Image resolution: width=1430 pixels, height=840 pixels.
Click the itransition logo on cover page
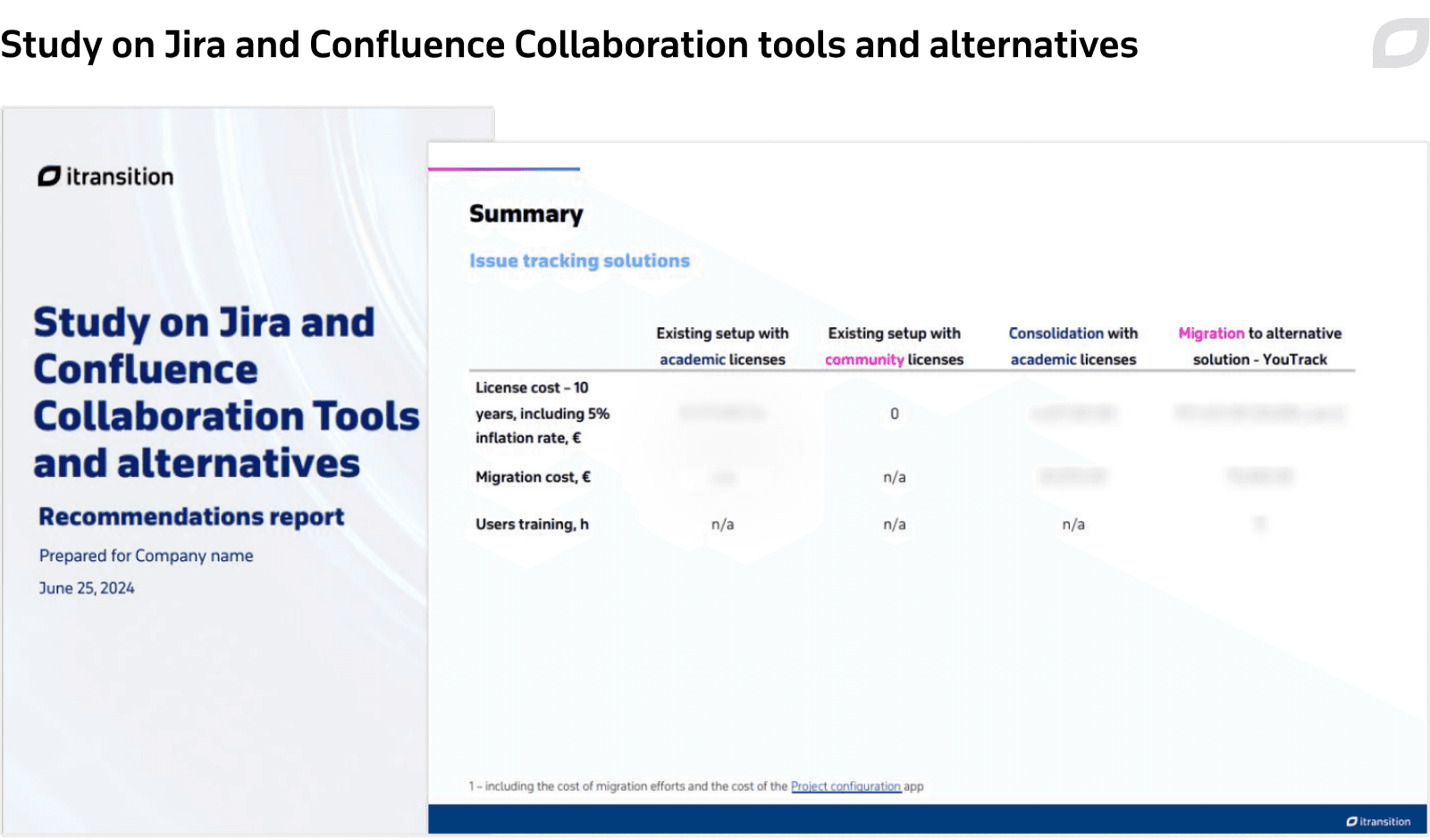105,177
